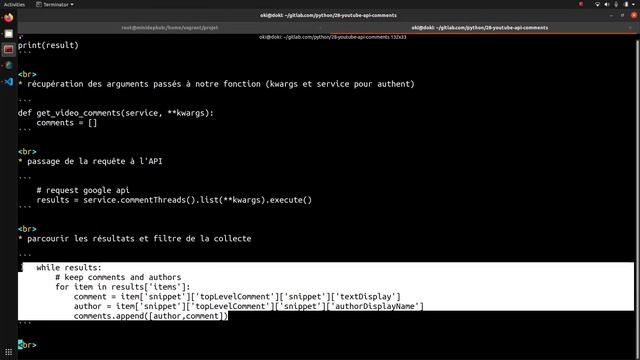Click the <br> tag above 'parcourir les résultats'
This screenshot has height=360, width=640.
click(27, 229)
